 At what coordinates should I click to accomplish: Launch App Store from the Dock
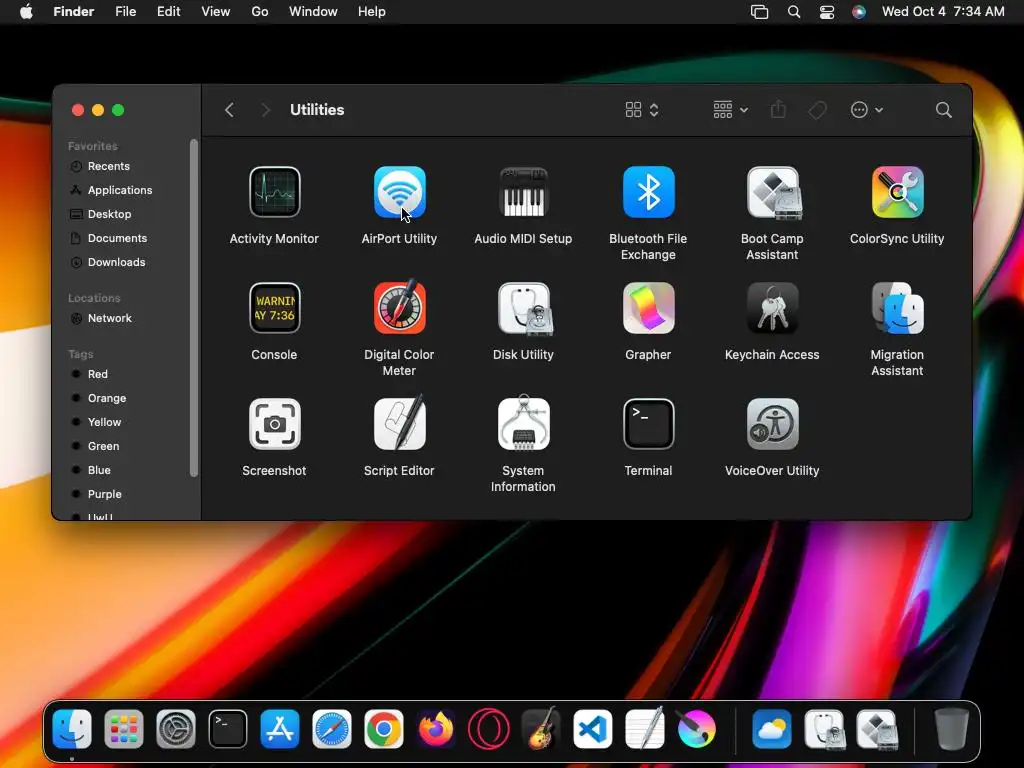point(280,729)
